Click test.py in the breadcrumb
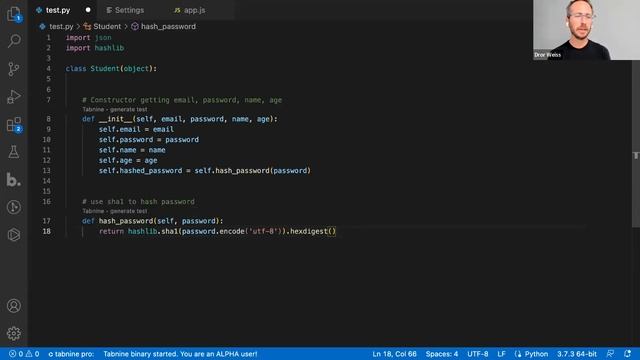640x360 pixels. [61, 27]
